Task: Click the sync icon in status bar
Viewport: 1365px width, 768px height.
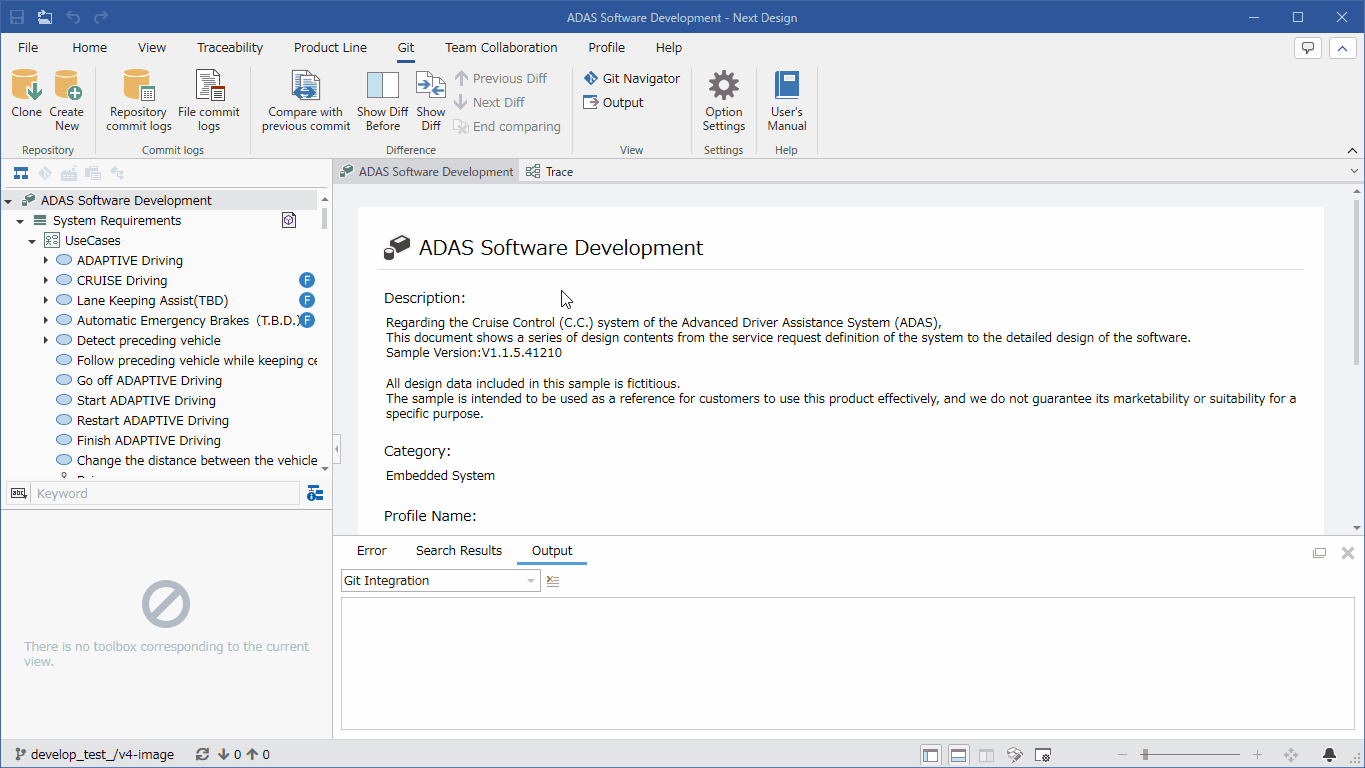Action: tap(202, 755)
